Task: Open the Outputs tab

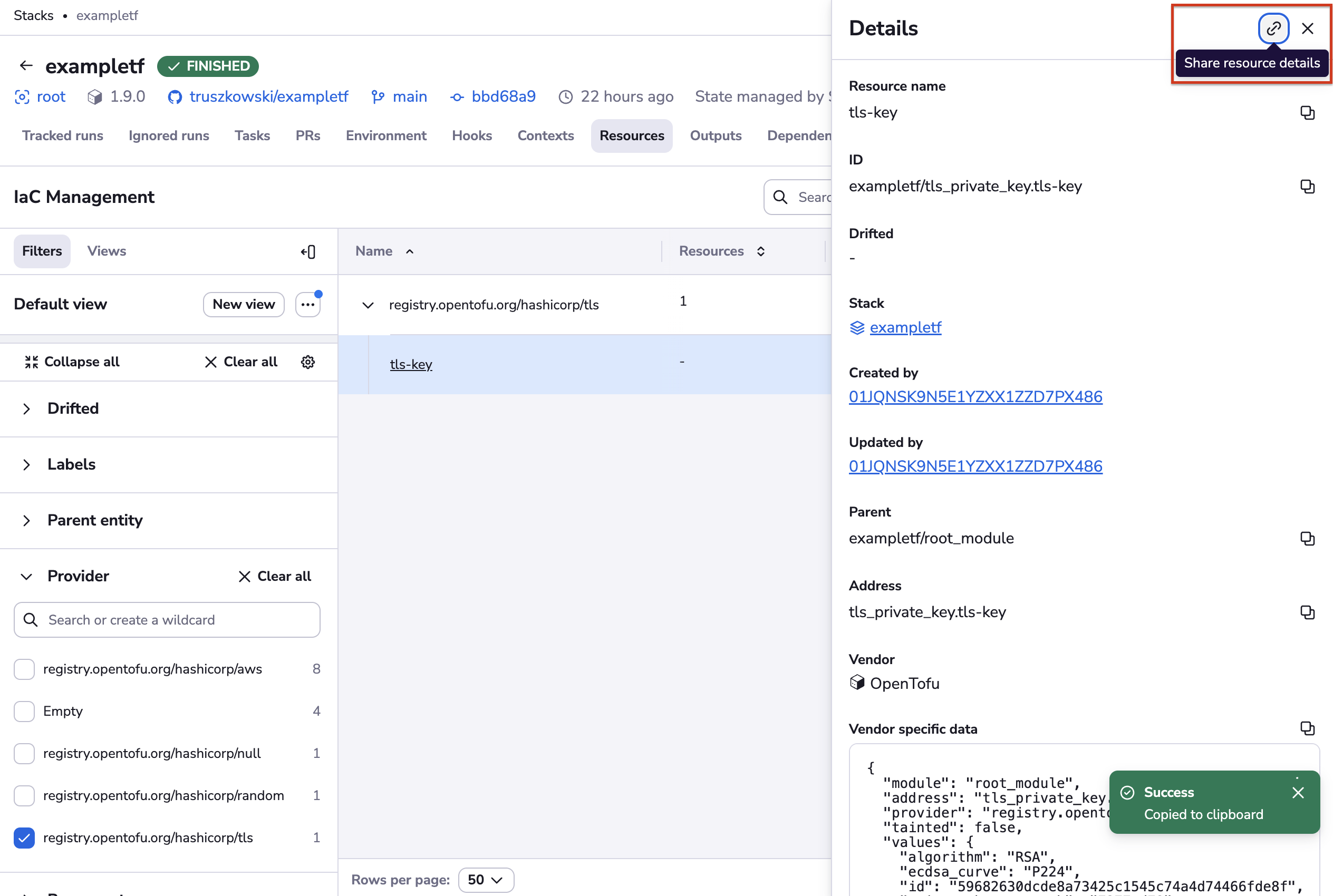Action: tap(716, 135)
